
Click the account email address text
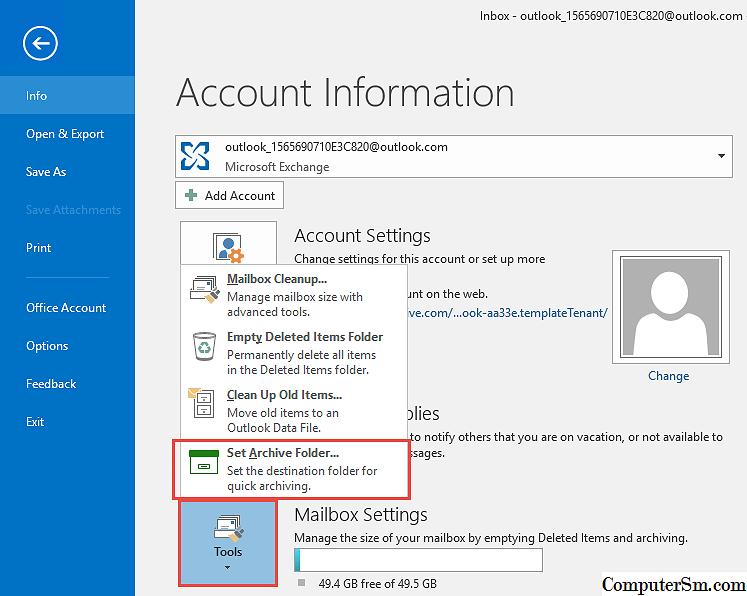click(336, 147)
